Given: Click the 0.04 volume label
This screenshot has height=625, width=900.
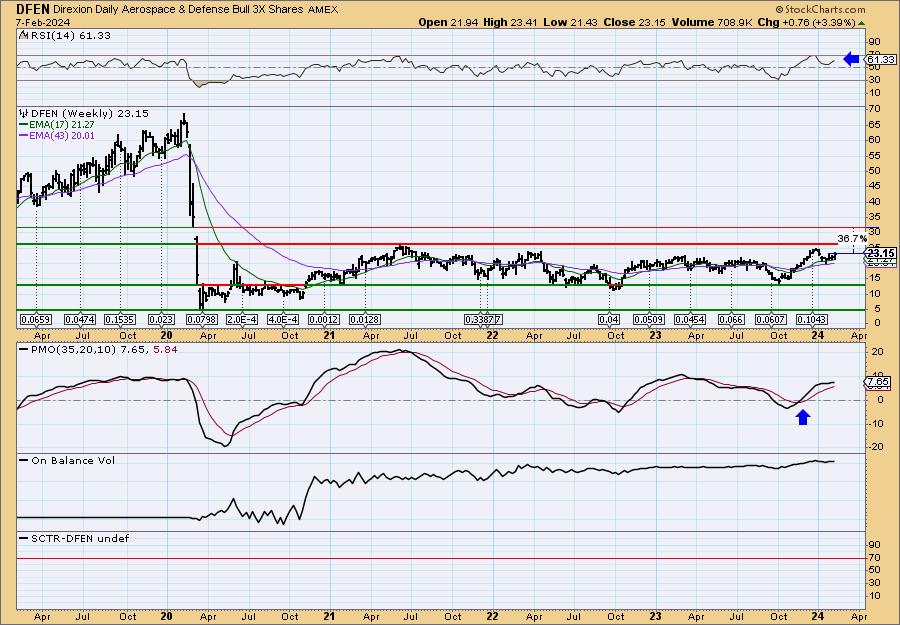Looking at the screenshot, I should click(609, 319).
